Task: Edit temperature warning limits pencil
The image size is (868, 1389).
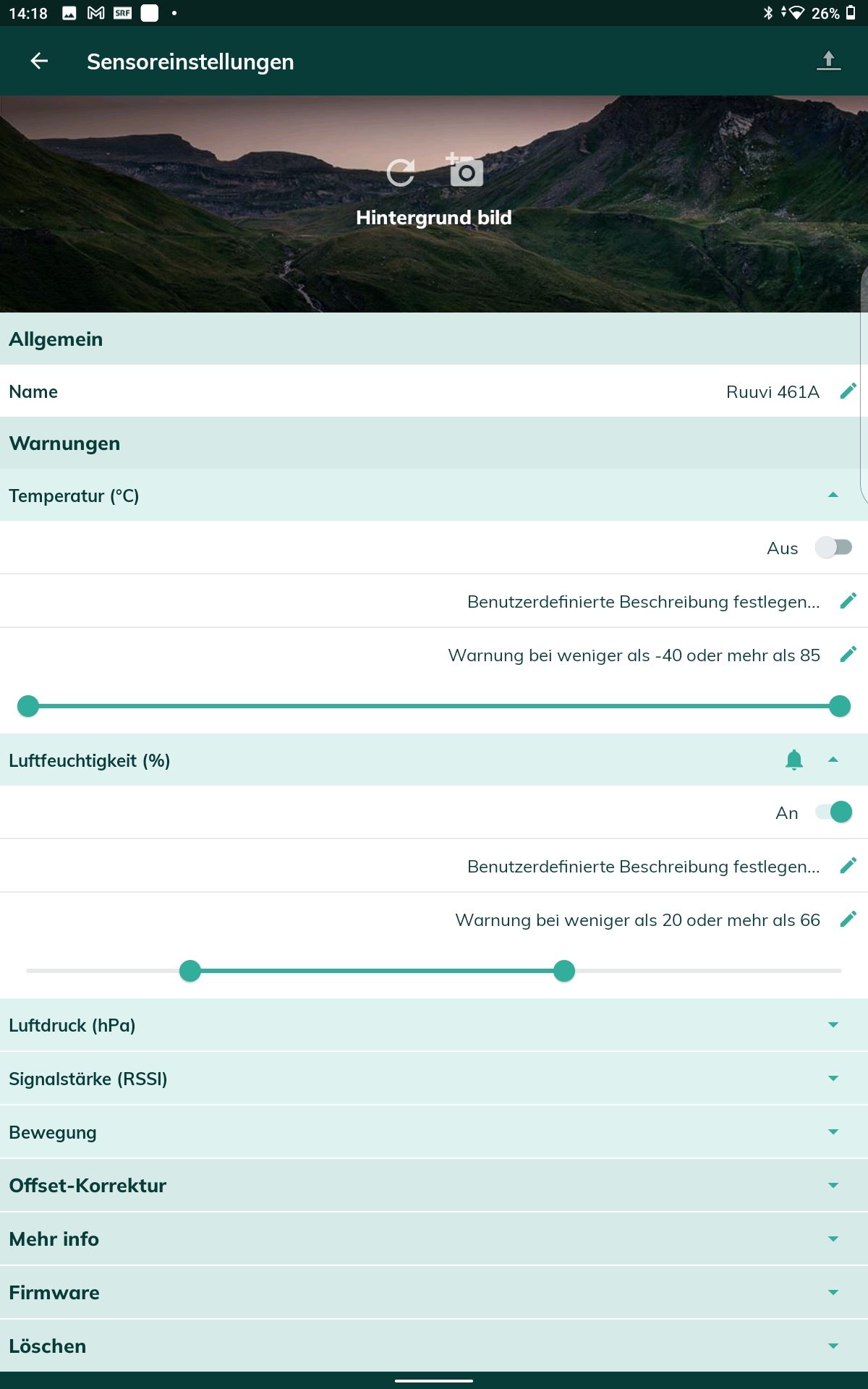Action: [848, 655]
